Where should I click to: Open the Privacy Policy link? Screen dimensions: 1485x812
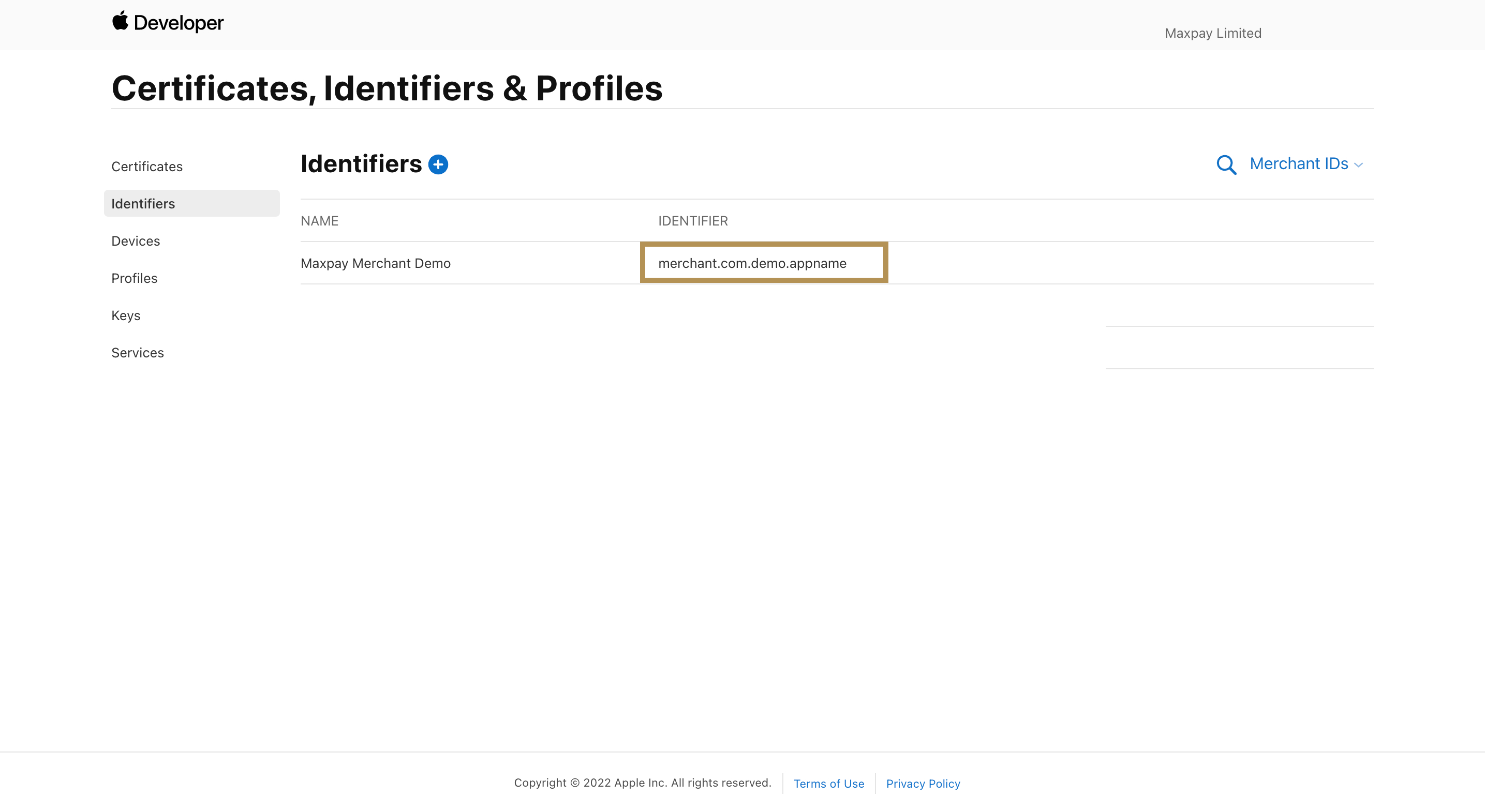[x=923, y=784]
